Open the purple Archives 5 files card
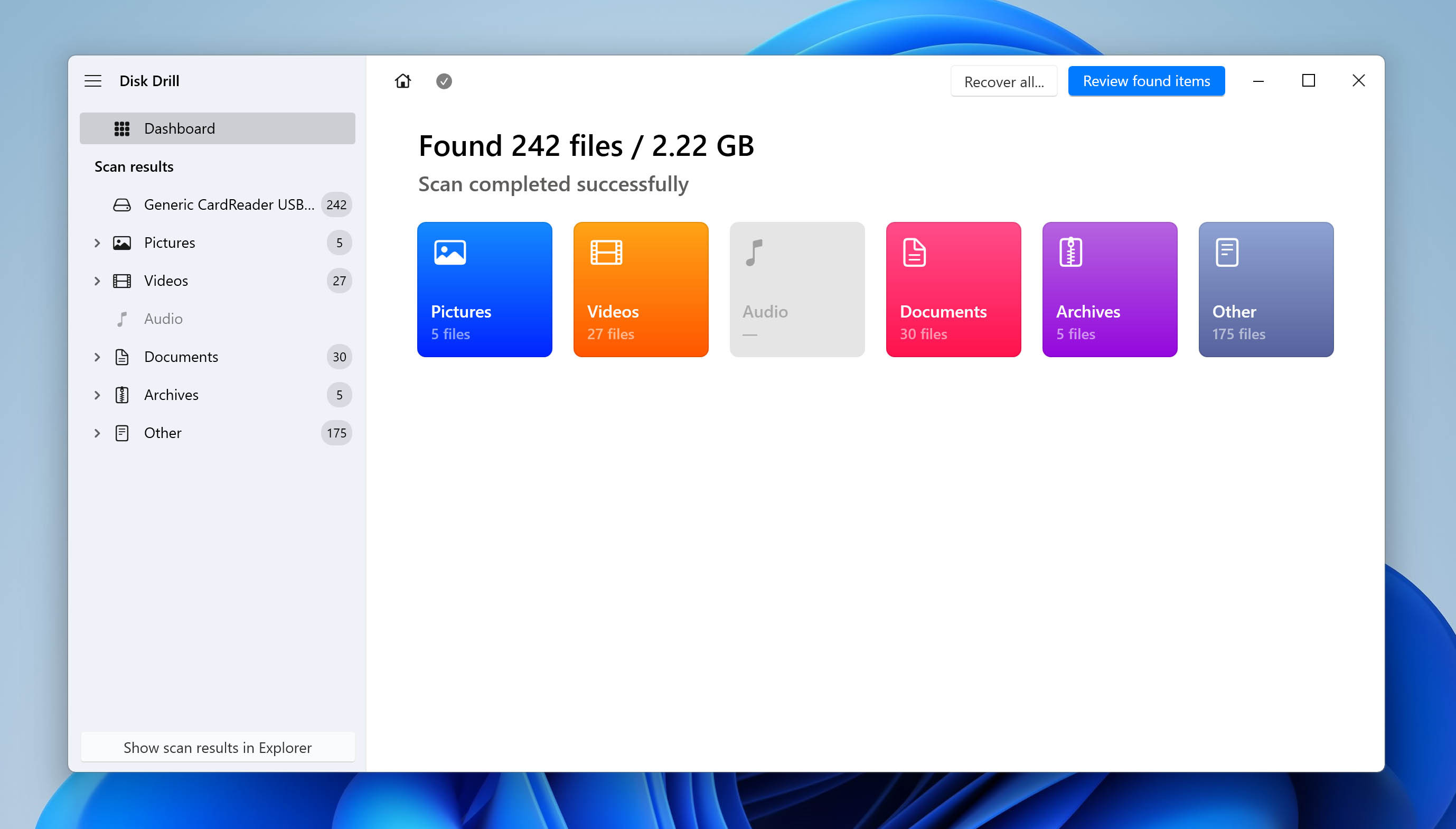Screen dimensions: 1456x829 [x=1110, y=290]
